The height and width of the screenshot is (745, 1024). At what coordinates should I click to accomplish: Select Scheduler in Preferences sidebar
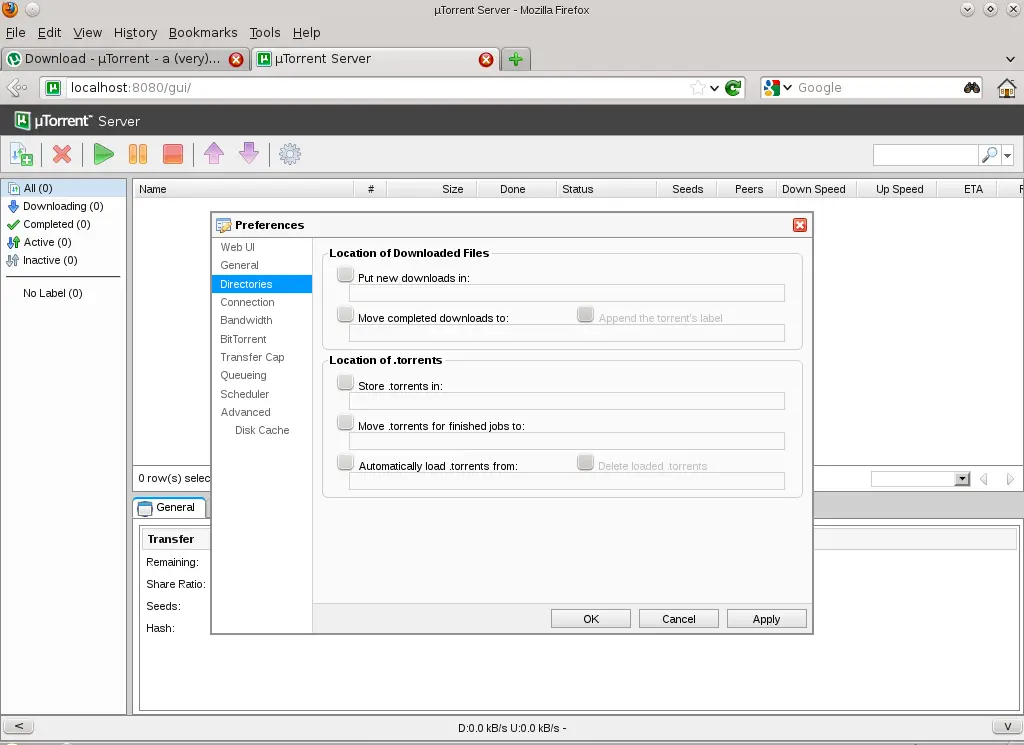(x=245, y=394)
